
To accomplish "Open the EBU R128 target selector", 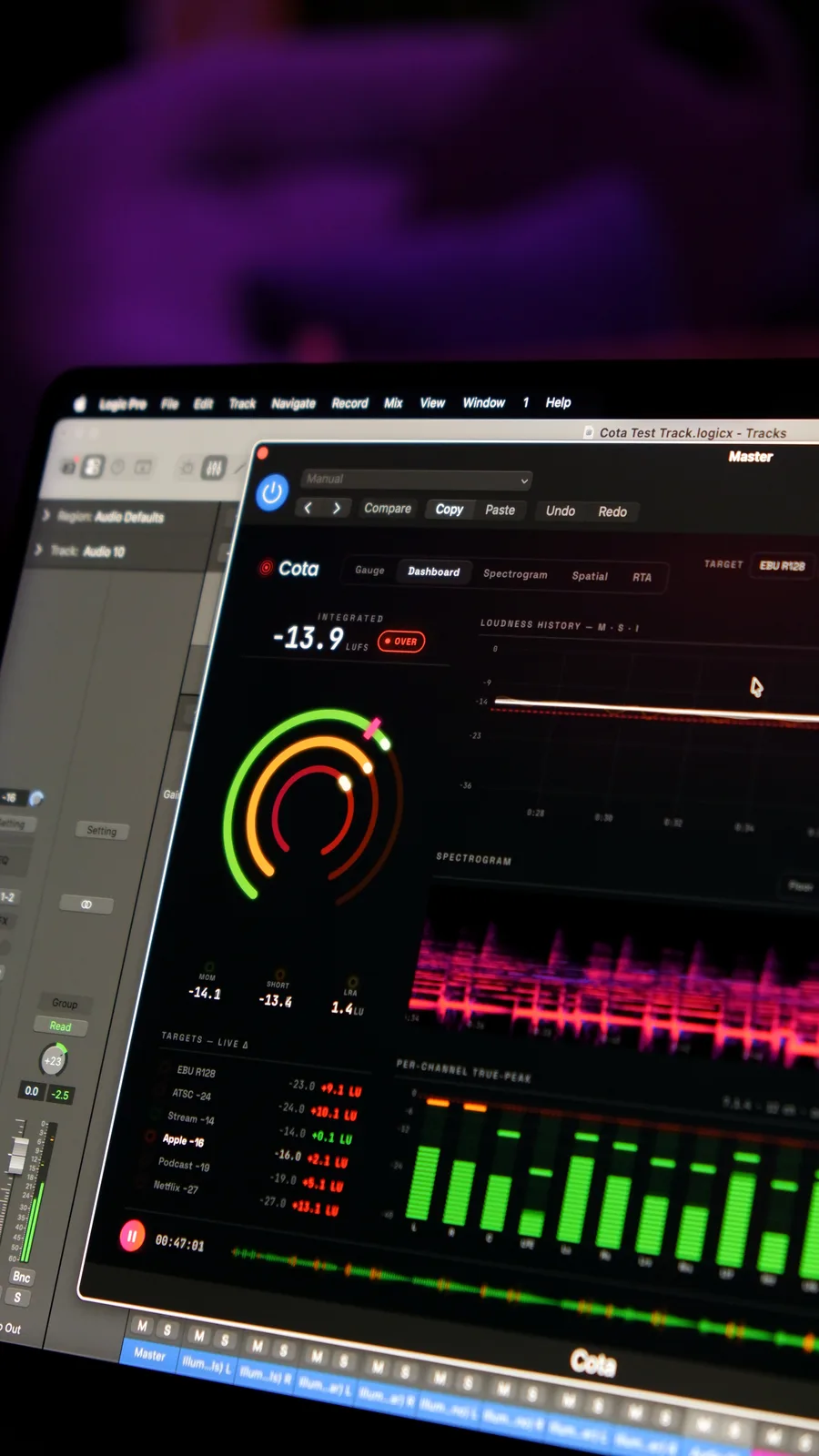I will (783, 566).
